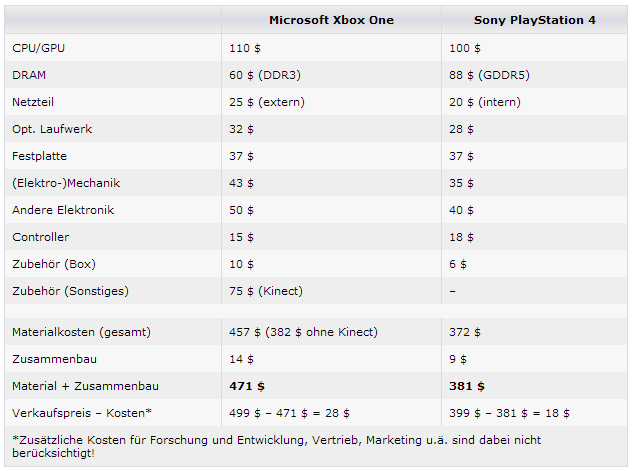The height and width of the screenshot is (471, 635).
Task: Click the Materialkosten (gesamt) label
Action: pos(81,332)
